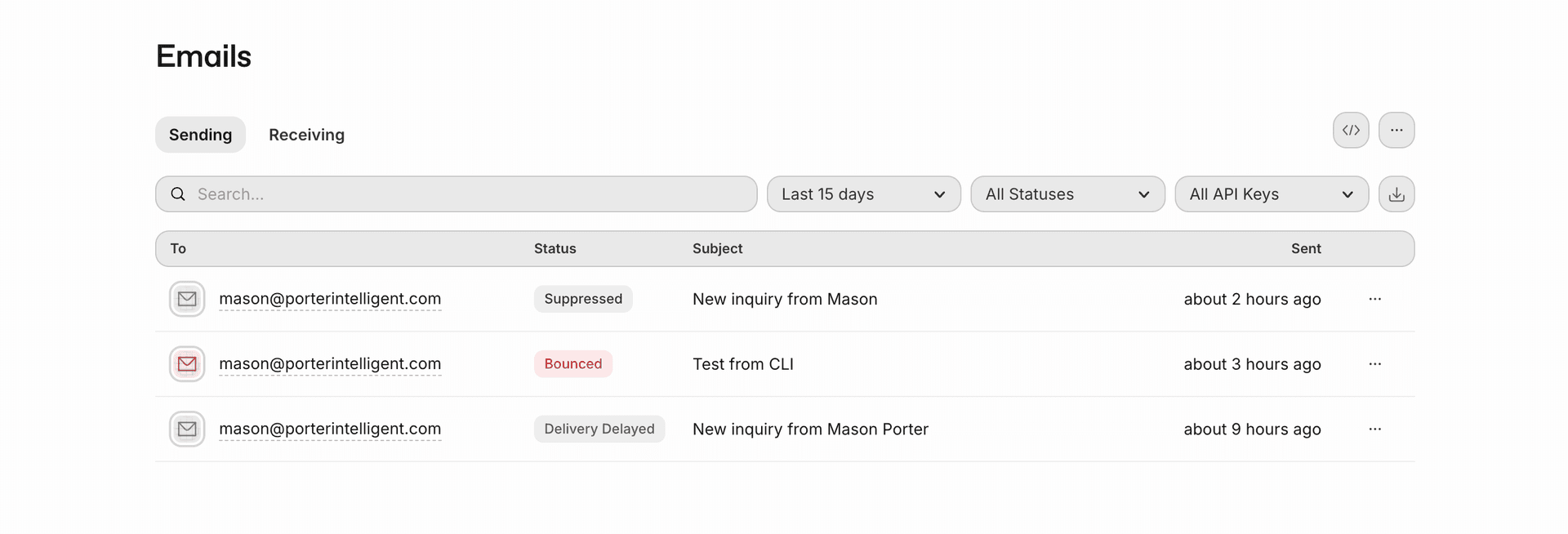Click the search magnifier icon
Viewport: 1568px width, 534px height.
coord(178,194)
